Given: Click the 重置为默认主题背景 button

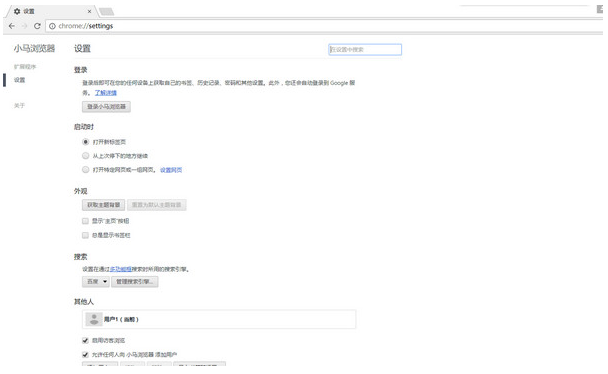Looking at the screenshot, I should [x=157, y=205].
